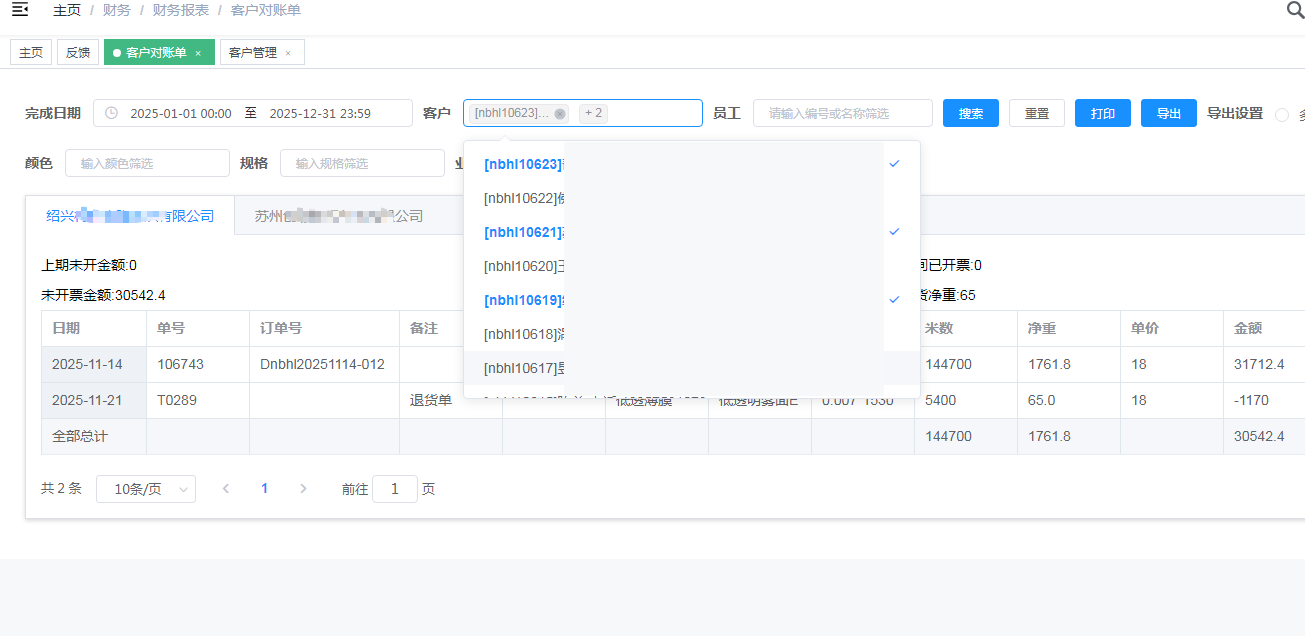
Task: Collapse the sidebar with the hamburger icon
Action: pyautogui.click(x=19, y=10)
